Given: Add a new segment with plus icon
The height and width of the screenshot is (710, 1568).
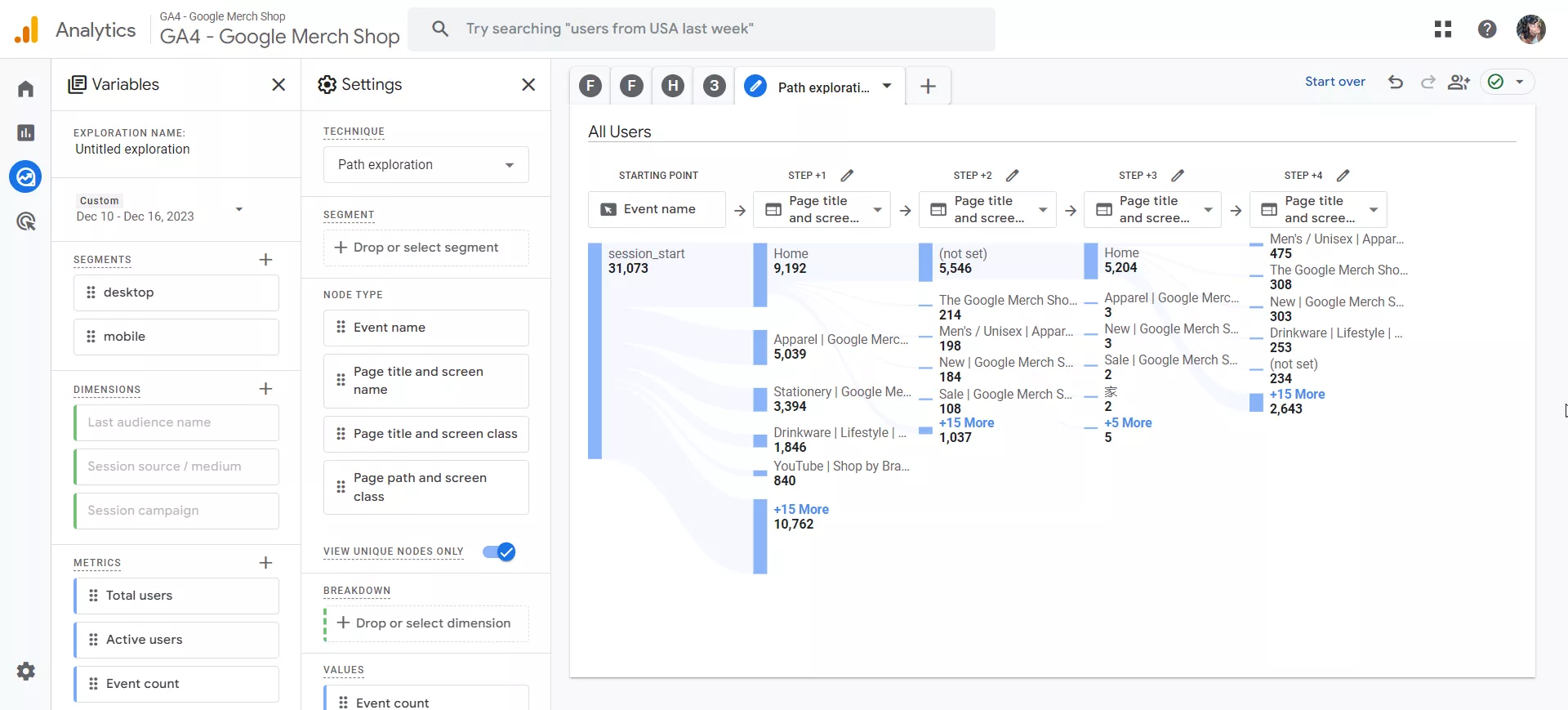Looking at the screenshot, I should [265, 260].
